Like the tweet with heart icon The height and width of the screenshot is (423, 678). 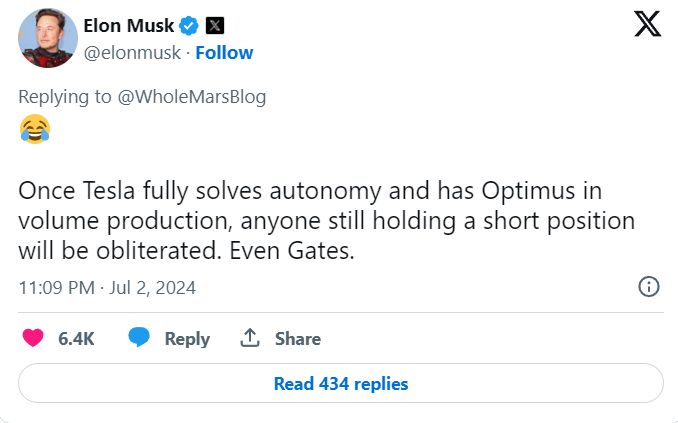click(33, 339)
